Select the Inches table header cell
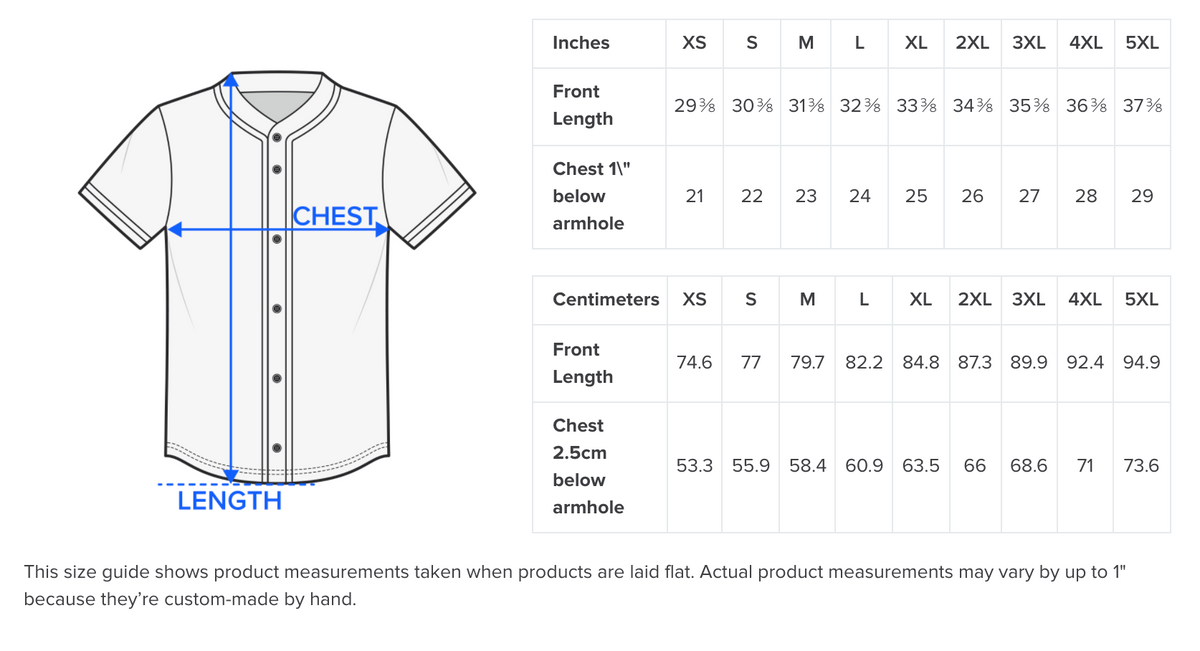1200x651 pixels. tap(581, 43)
